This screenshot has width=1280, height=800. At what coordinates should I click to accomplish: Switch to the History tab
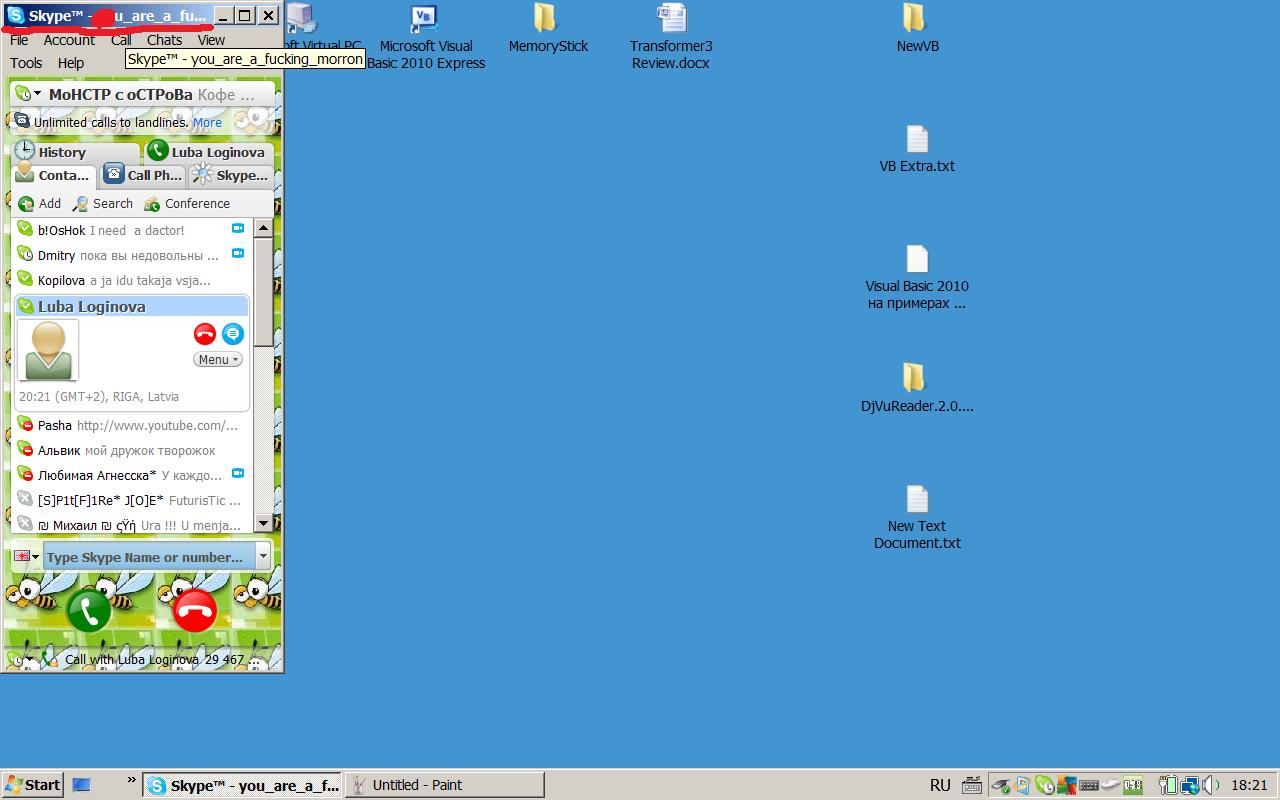[62, 152]
